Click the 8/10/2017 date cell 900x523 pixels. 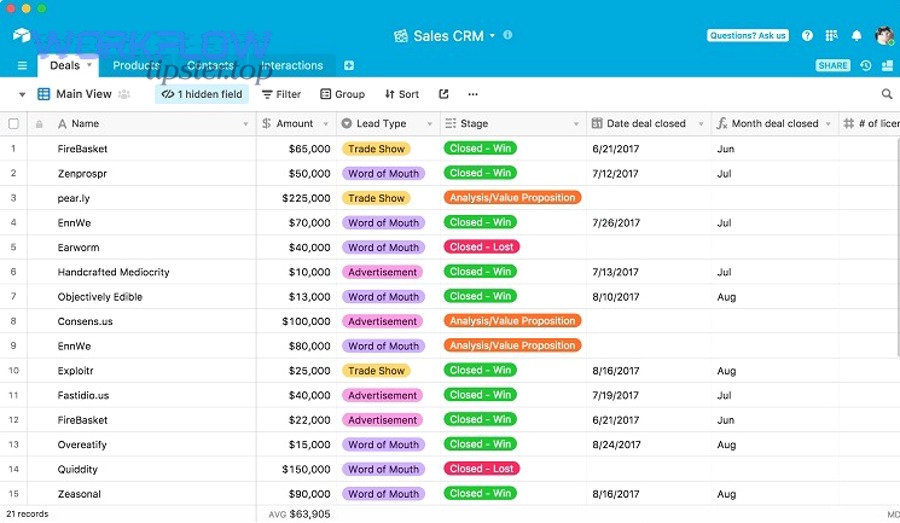click(x=649, y=297)
